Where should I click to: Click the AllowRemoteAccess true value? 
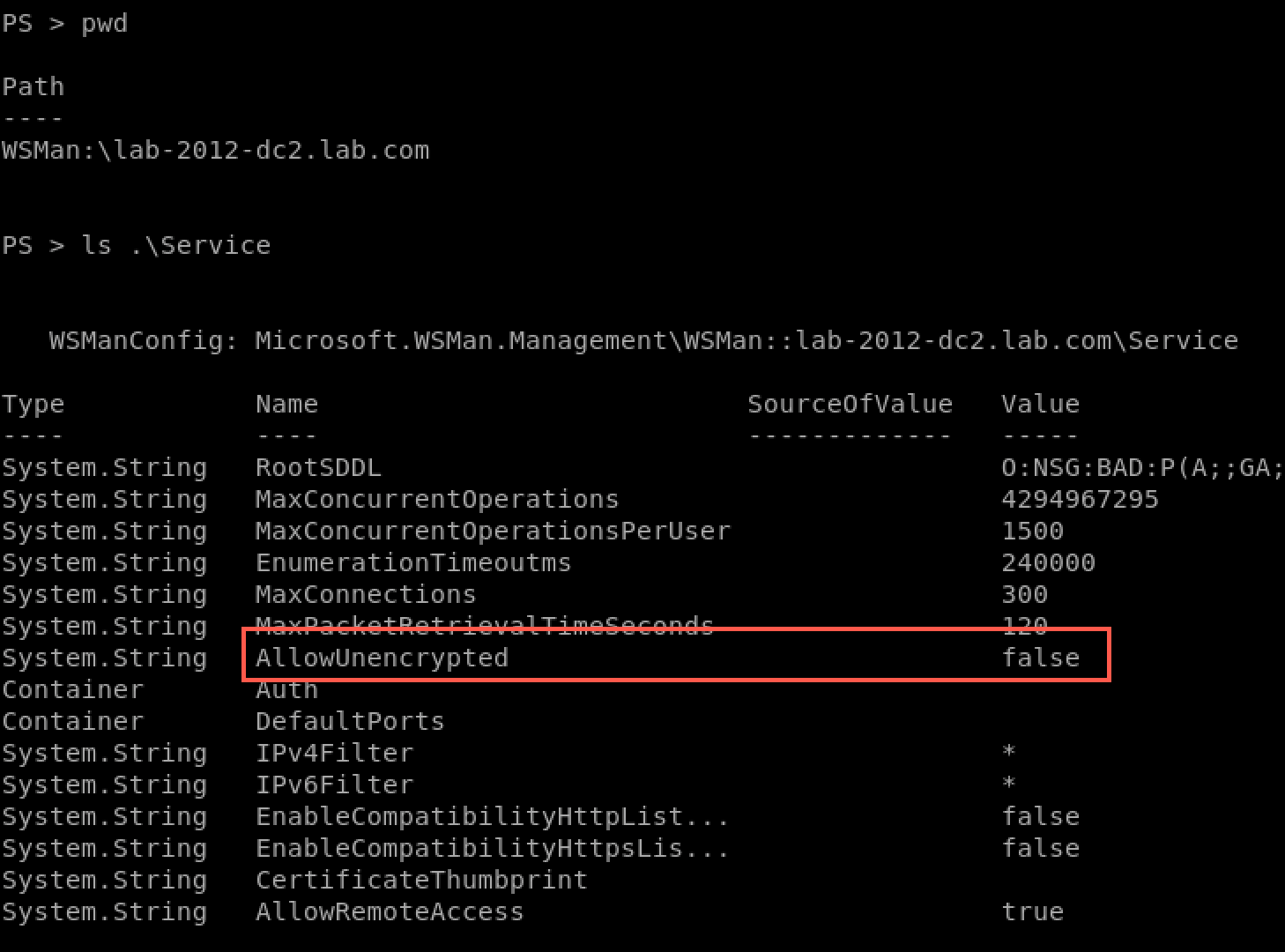(1033, 911)
